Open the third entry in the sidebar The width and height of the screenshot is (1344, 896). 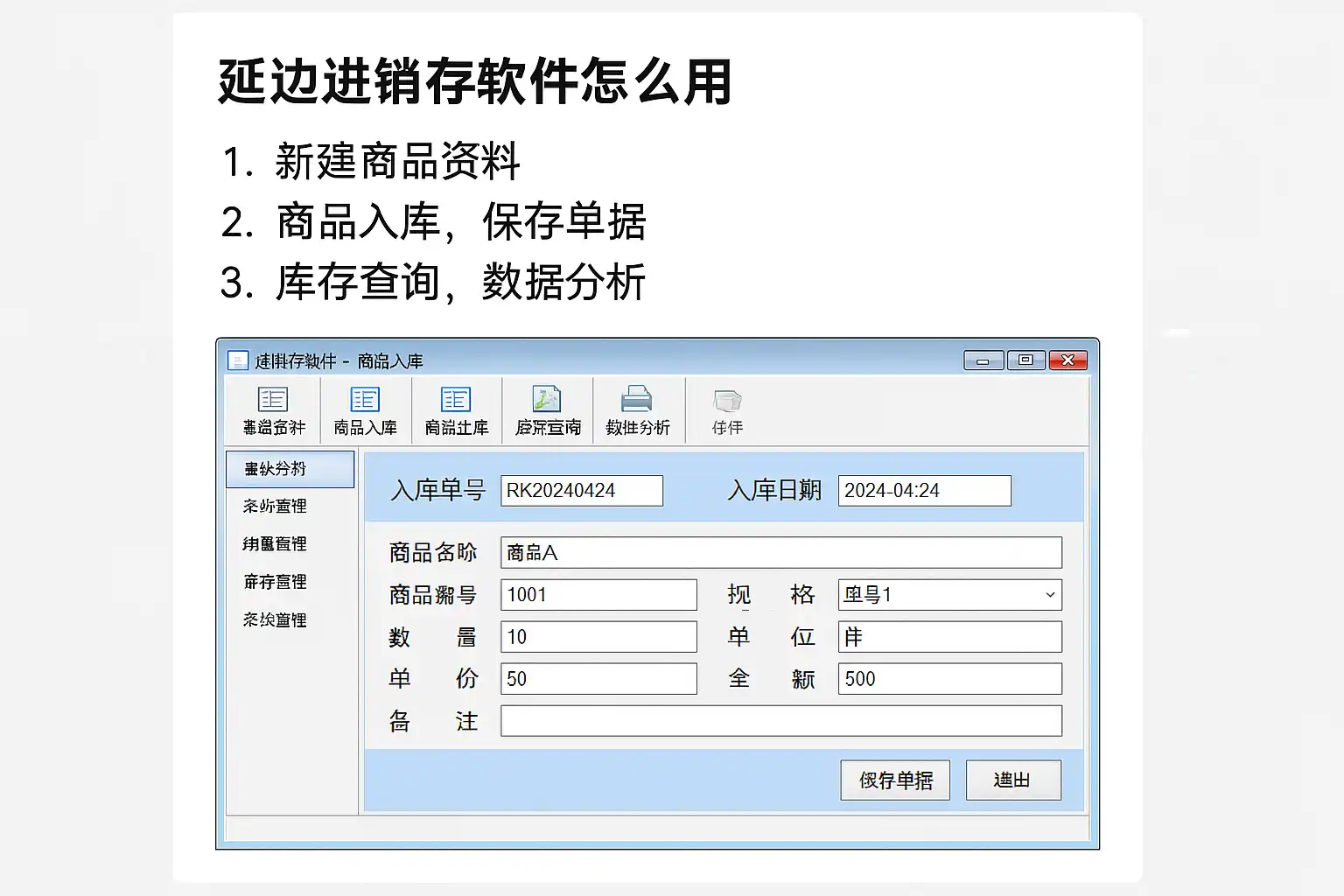click(x=275, y=544)
